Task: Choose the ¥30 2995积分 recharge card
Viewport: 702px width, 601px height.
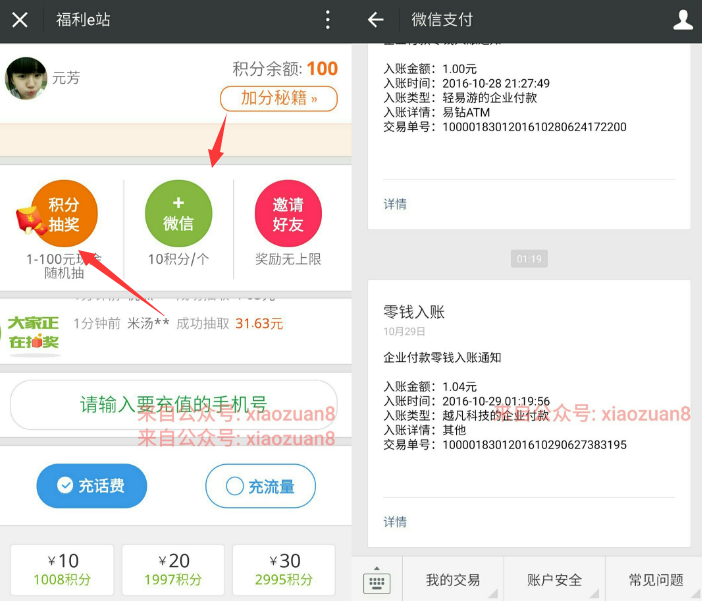Action: coord(284,569)
